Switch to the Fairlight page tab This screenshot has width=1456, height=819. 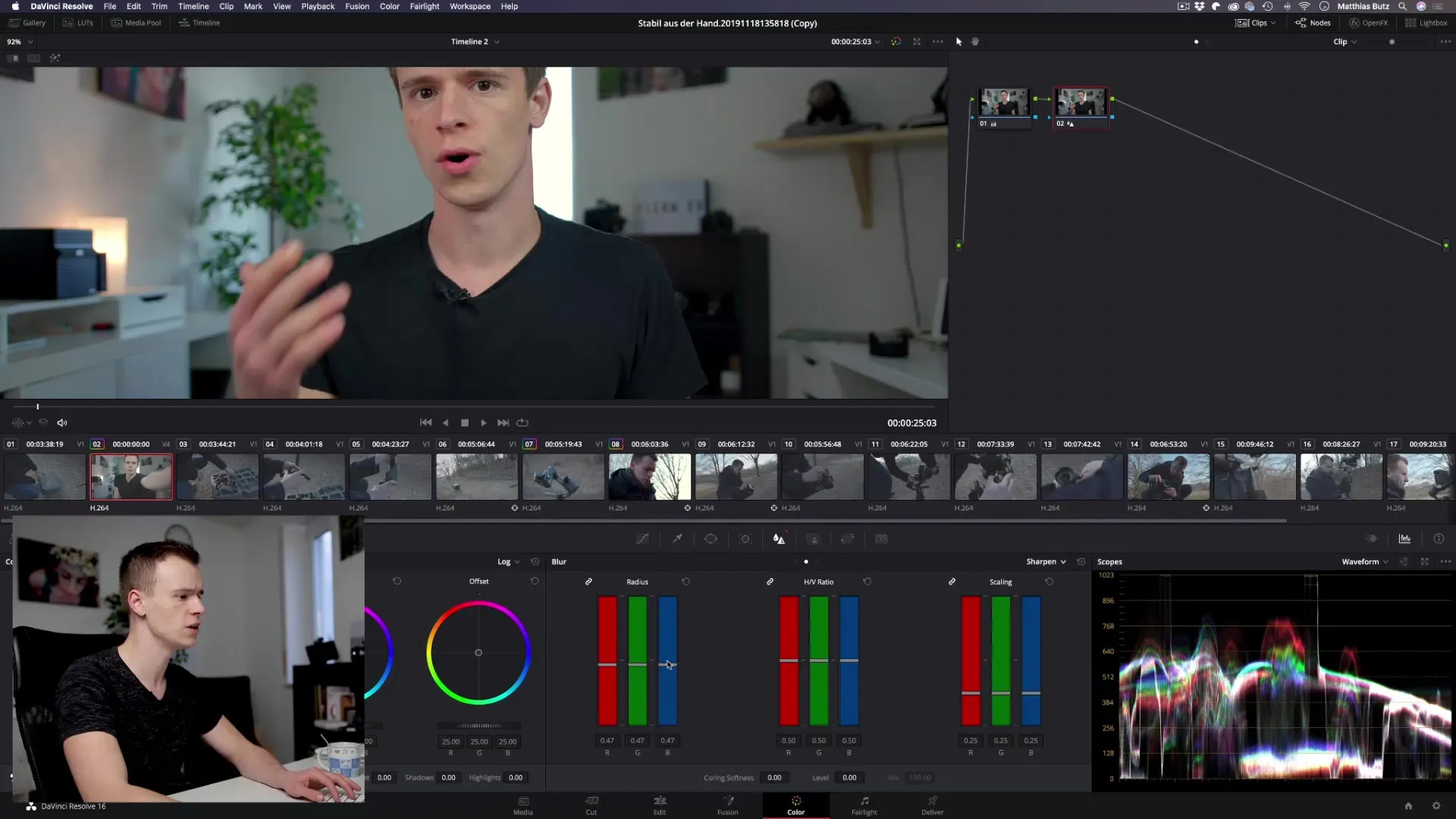point(864,805)
